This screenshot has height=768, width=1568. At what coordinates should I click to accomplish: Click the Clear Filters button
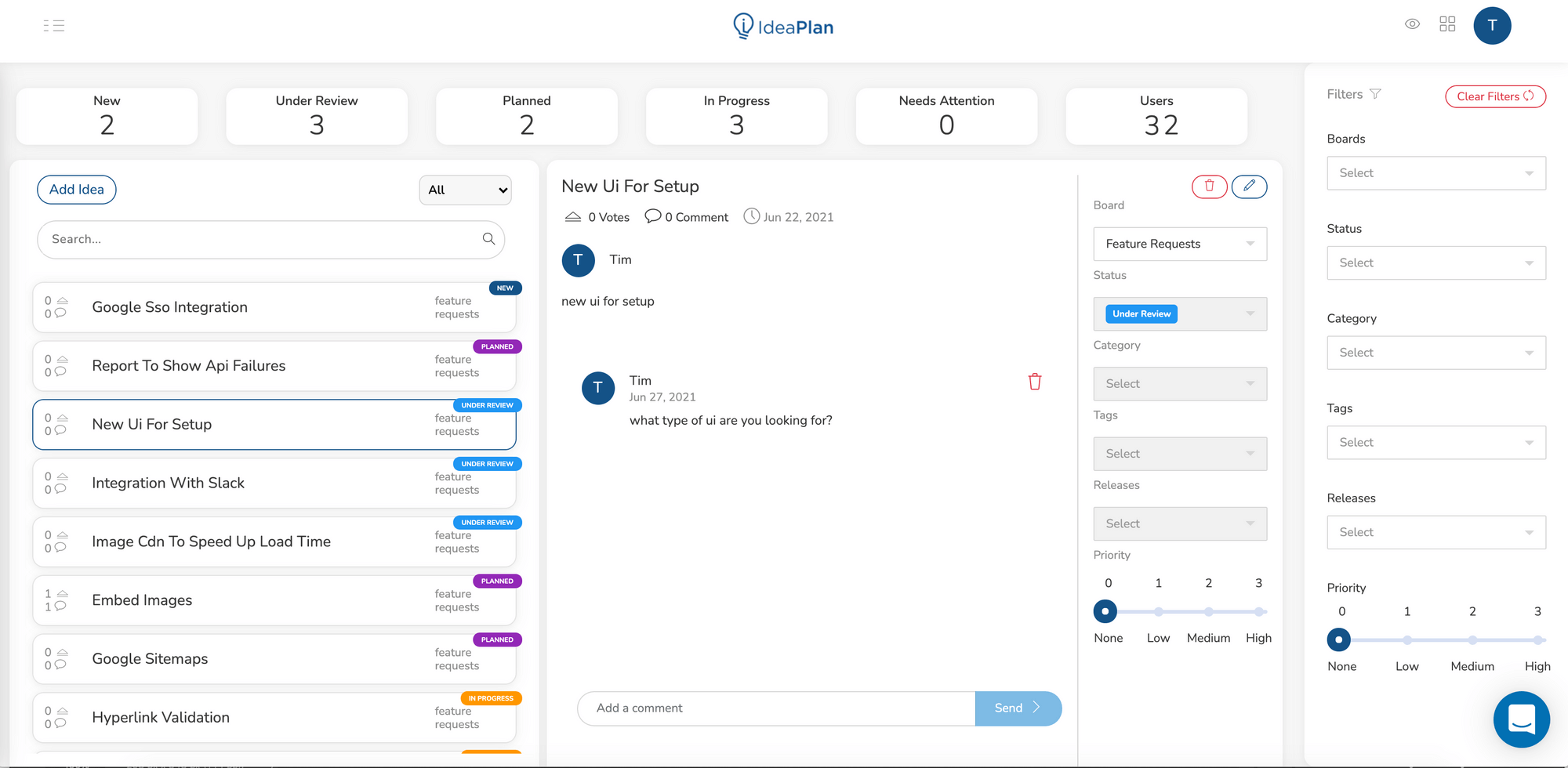[1495, 96]
